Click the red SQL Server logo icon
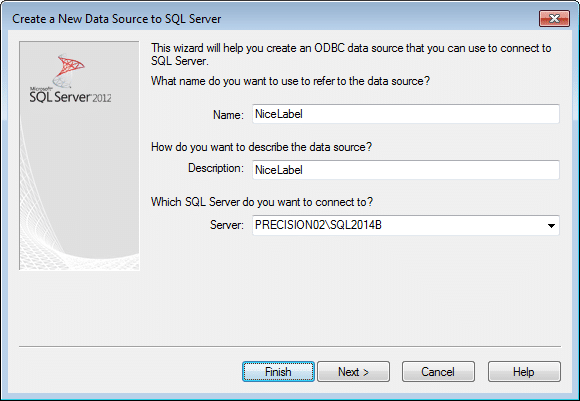Screen dimensions: 580x401 click(69, 69)
